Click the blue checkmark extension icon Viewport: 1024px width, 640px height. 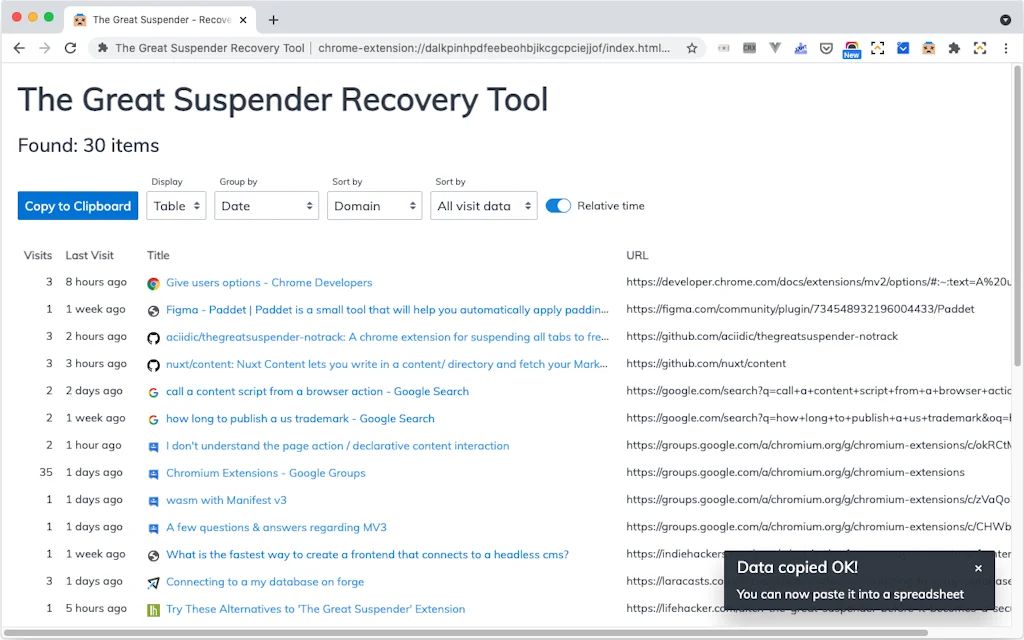903,48
